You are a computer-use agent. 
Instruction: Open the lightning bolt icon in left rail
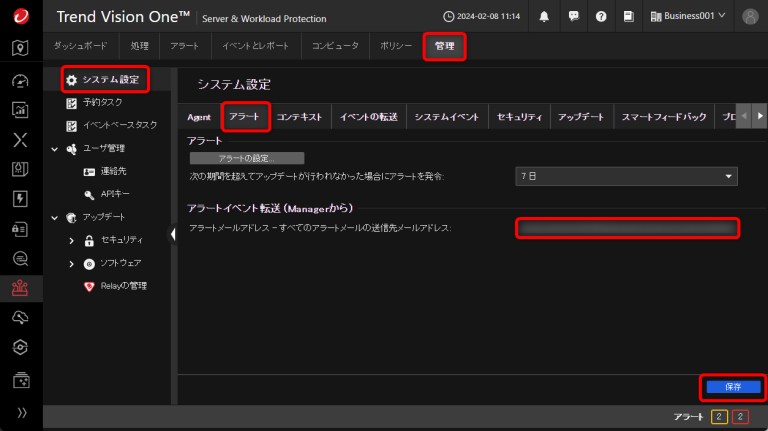20,199
